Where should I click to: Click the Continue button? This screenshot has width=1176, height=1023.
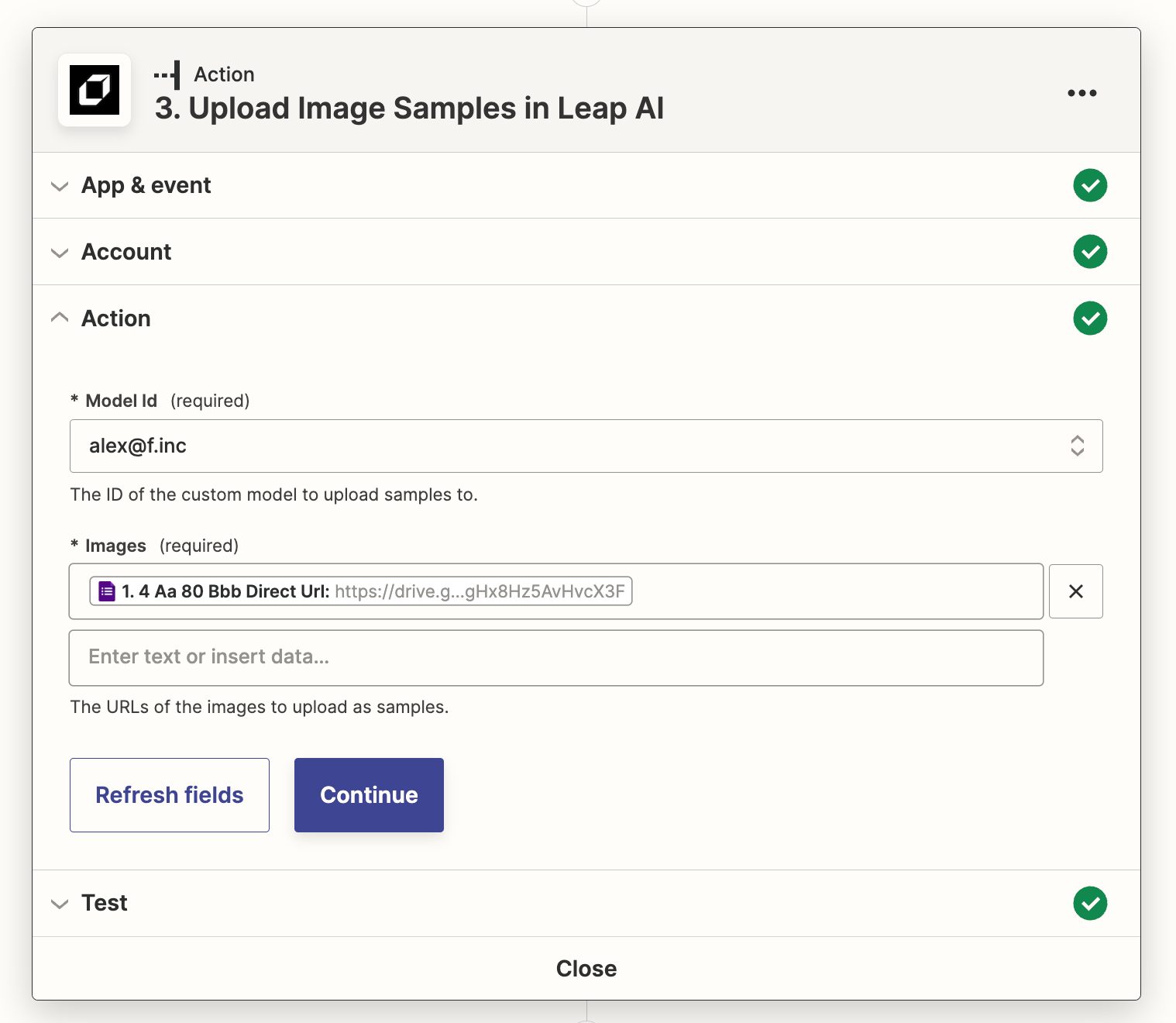[x=369, y=795]
